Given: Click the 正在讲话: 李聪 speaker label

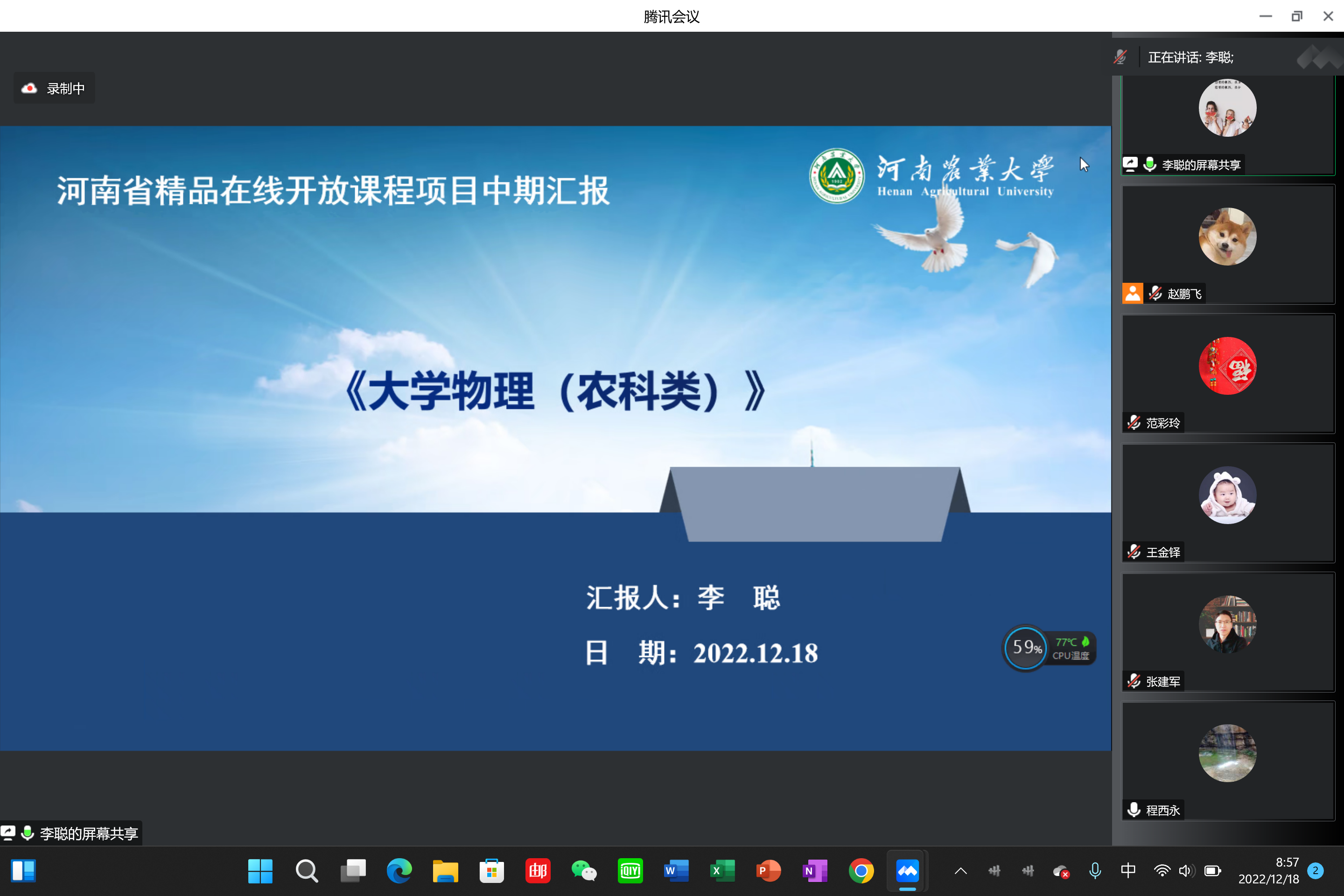Looking at the screenshot, I should [1191, 57].
